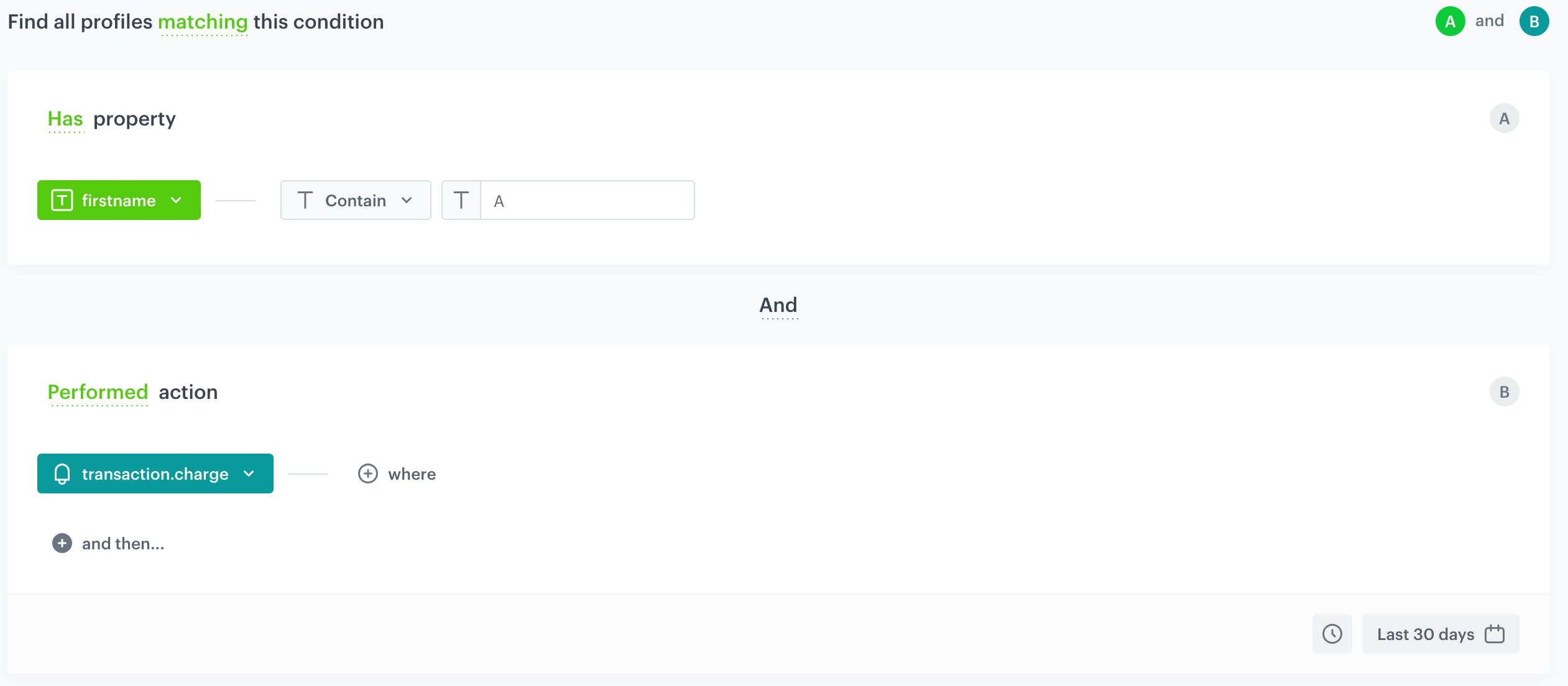
Task: Click the T icon next to the value input
Action: [x=461, y=200]
